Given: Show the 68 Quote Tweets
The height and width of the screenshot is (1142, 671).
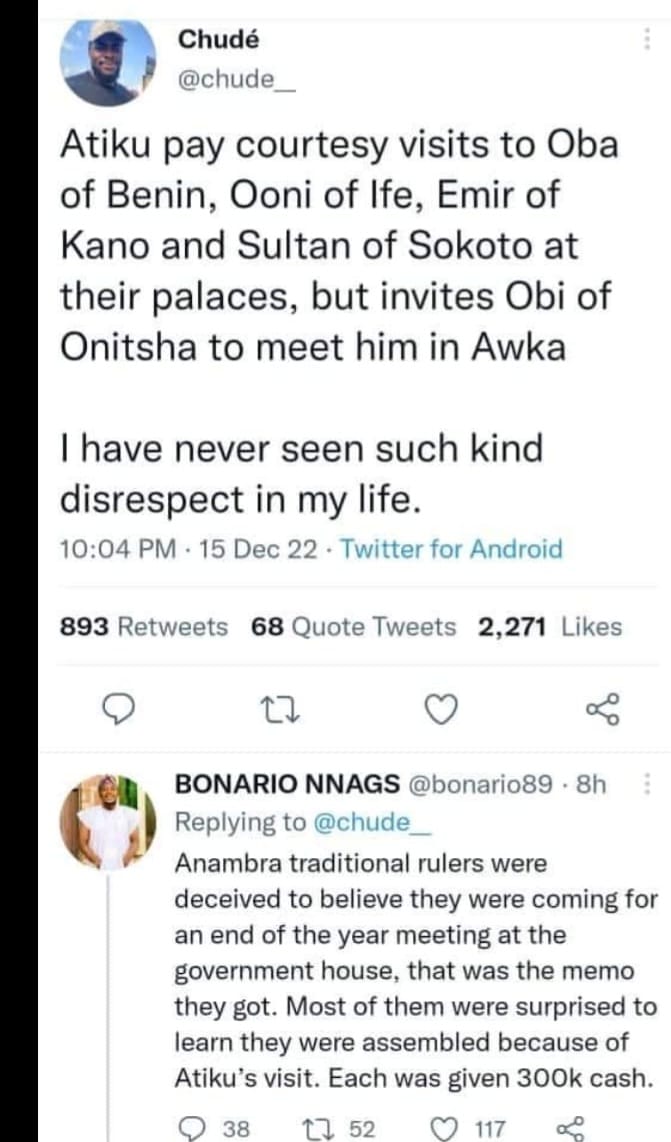Looking at the screenshot, I should (x=354, y=627).
